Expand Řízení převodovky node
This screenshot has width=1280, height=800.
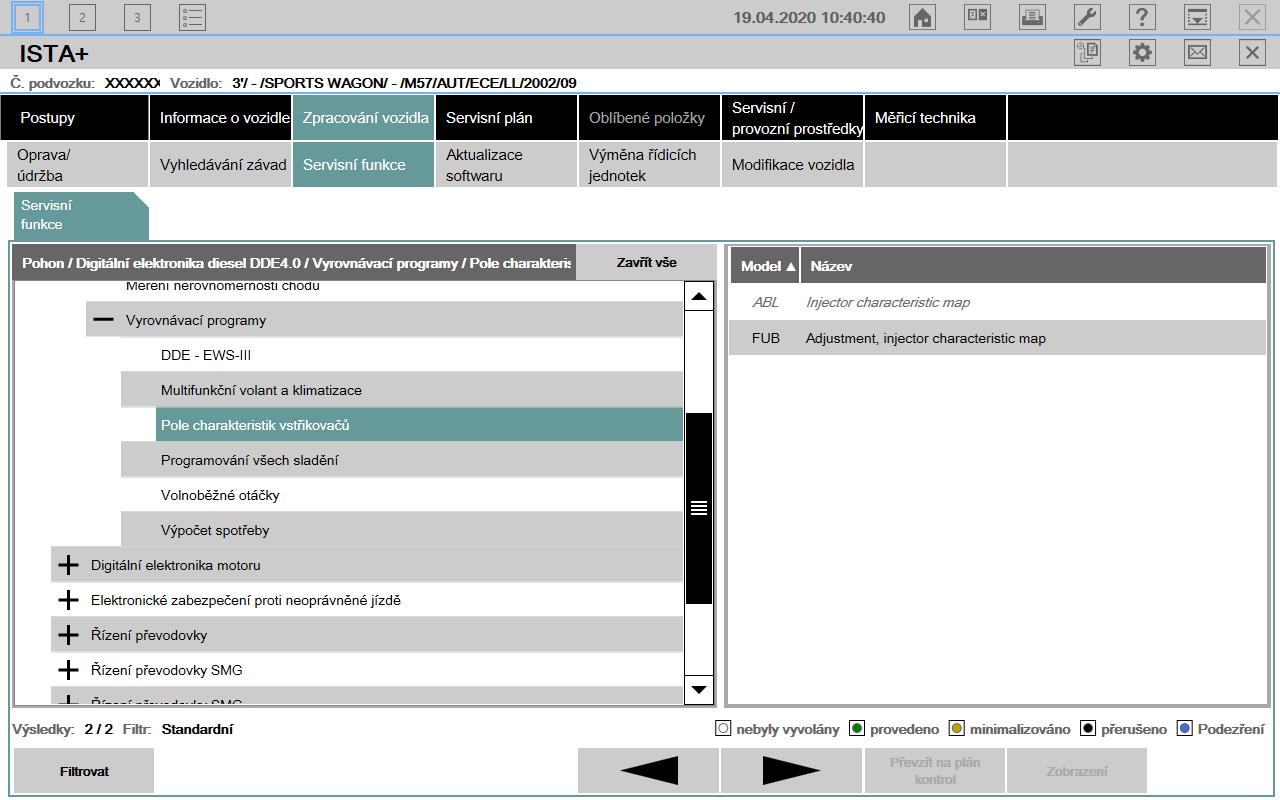pyautogui.click(x=68, y=635)
